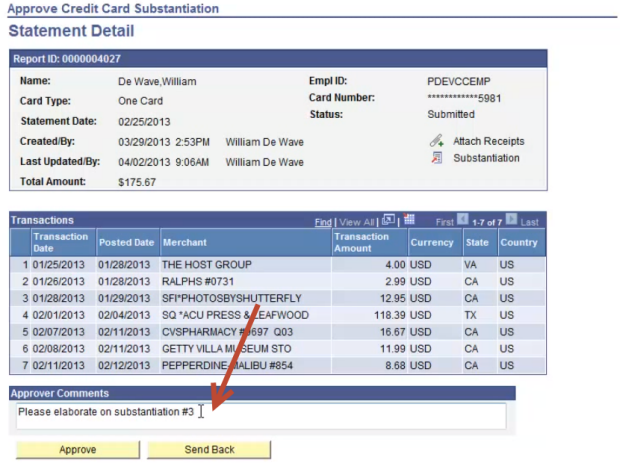Viewport: 620px width, 471px height.
Task: Open the Substantiation link
Action: coord(486,158)
